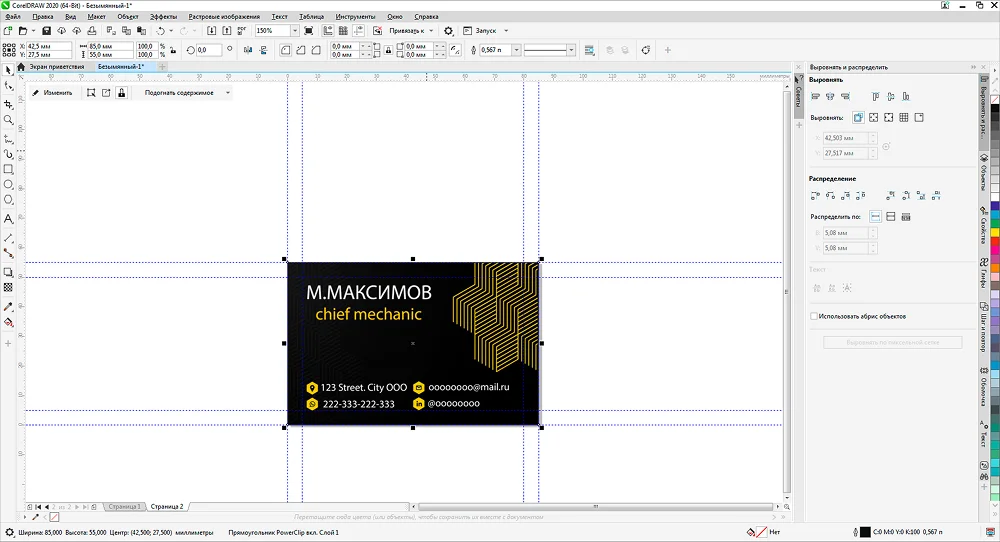Click the align top edges icon
This screenshot has height=542, width=1000.
click(876, 96)
